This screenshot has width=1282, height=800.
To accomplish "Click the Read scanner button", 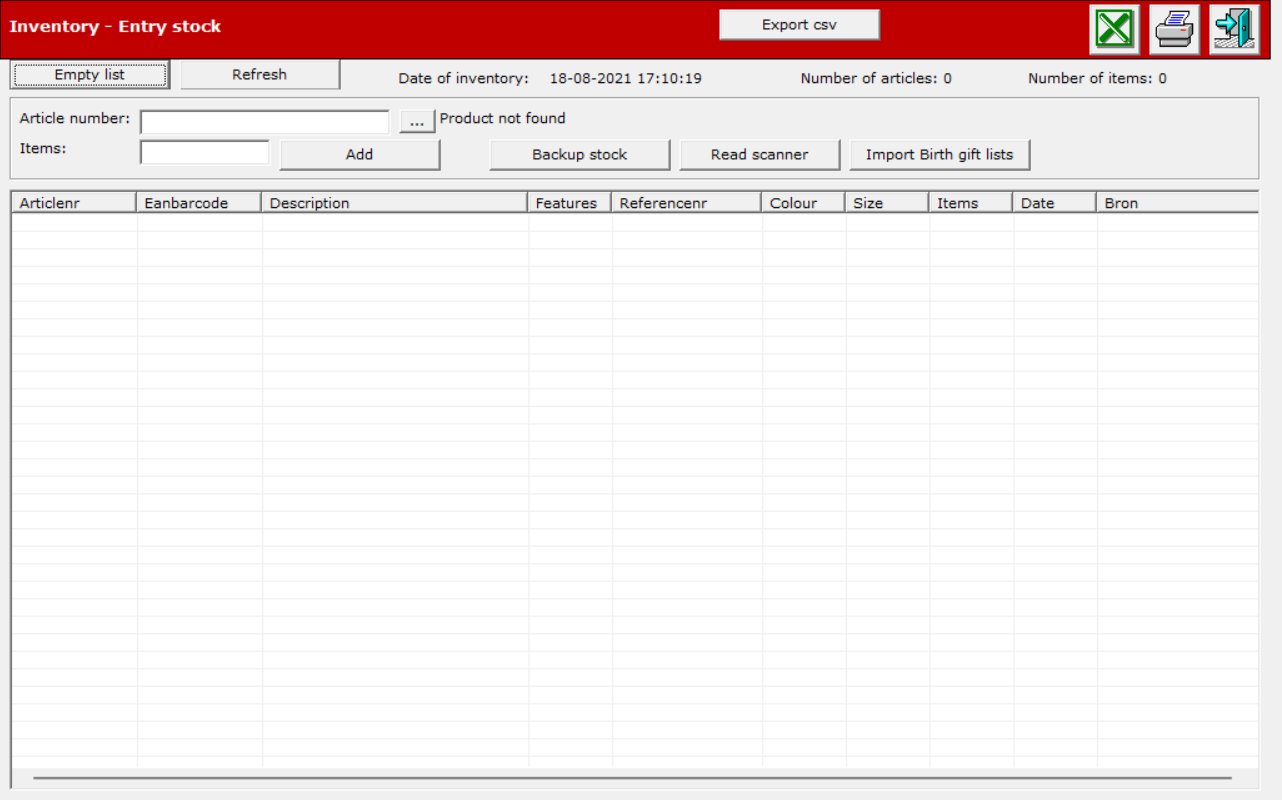I will (760, 155).
